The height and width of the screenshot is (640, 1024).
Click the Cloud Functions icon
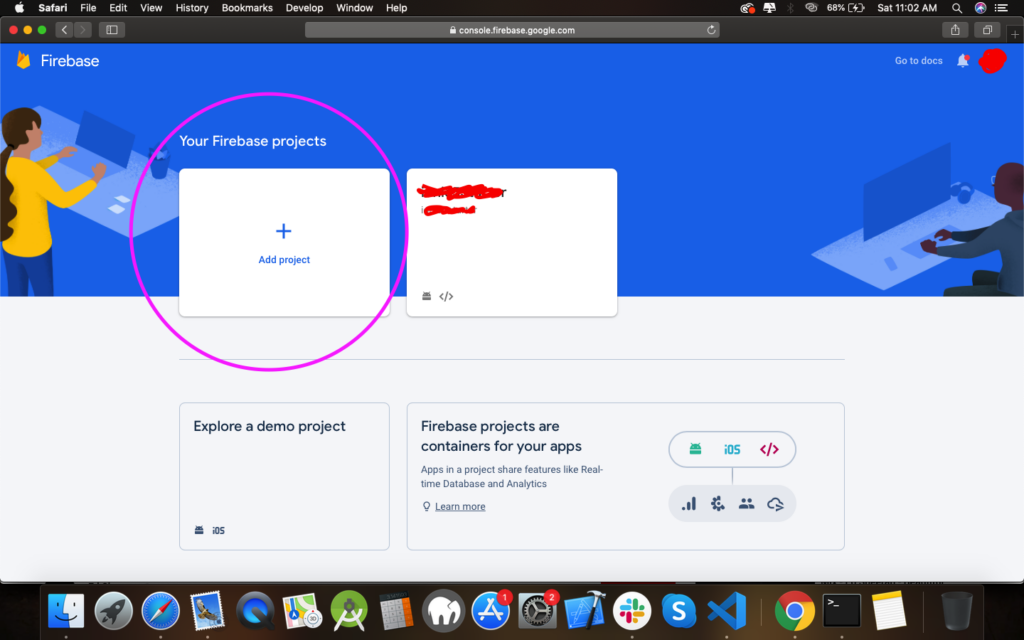pyautogui.click(x=776, y=503)
